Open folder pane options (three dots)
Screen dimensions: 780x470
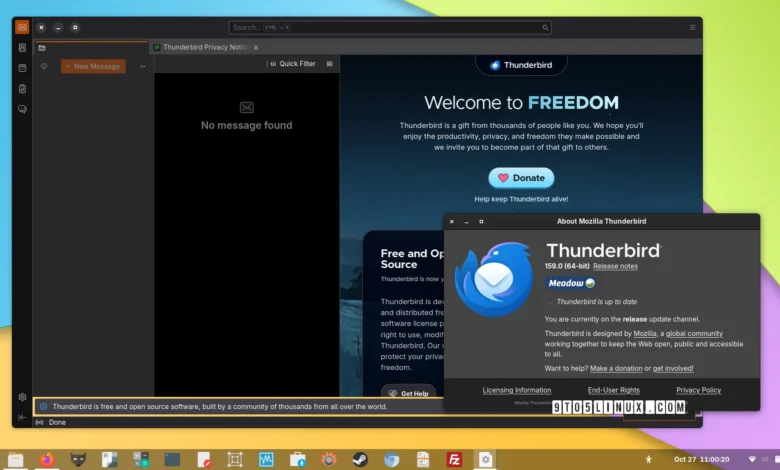pyautogui.click(x=143, y=66)
